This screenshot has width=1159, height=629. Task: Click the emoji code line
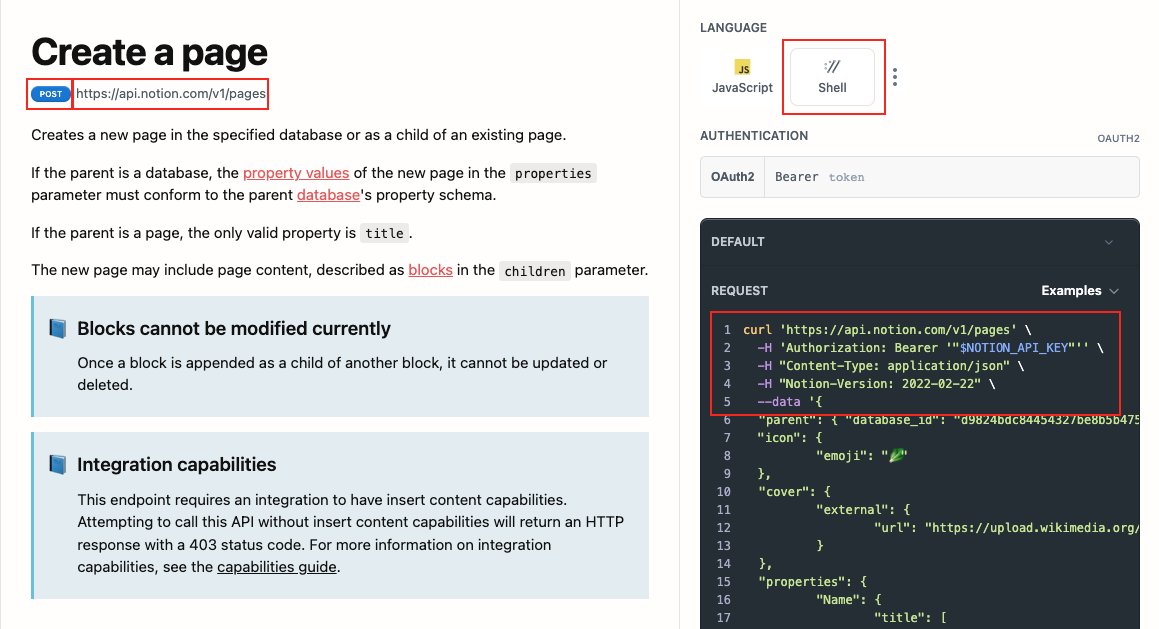[x=861, y=456]
